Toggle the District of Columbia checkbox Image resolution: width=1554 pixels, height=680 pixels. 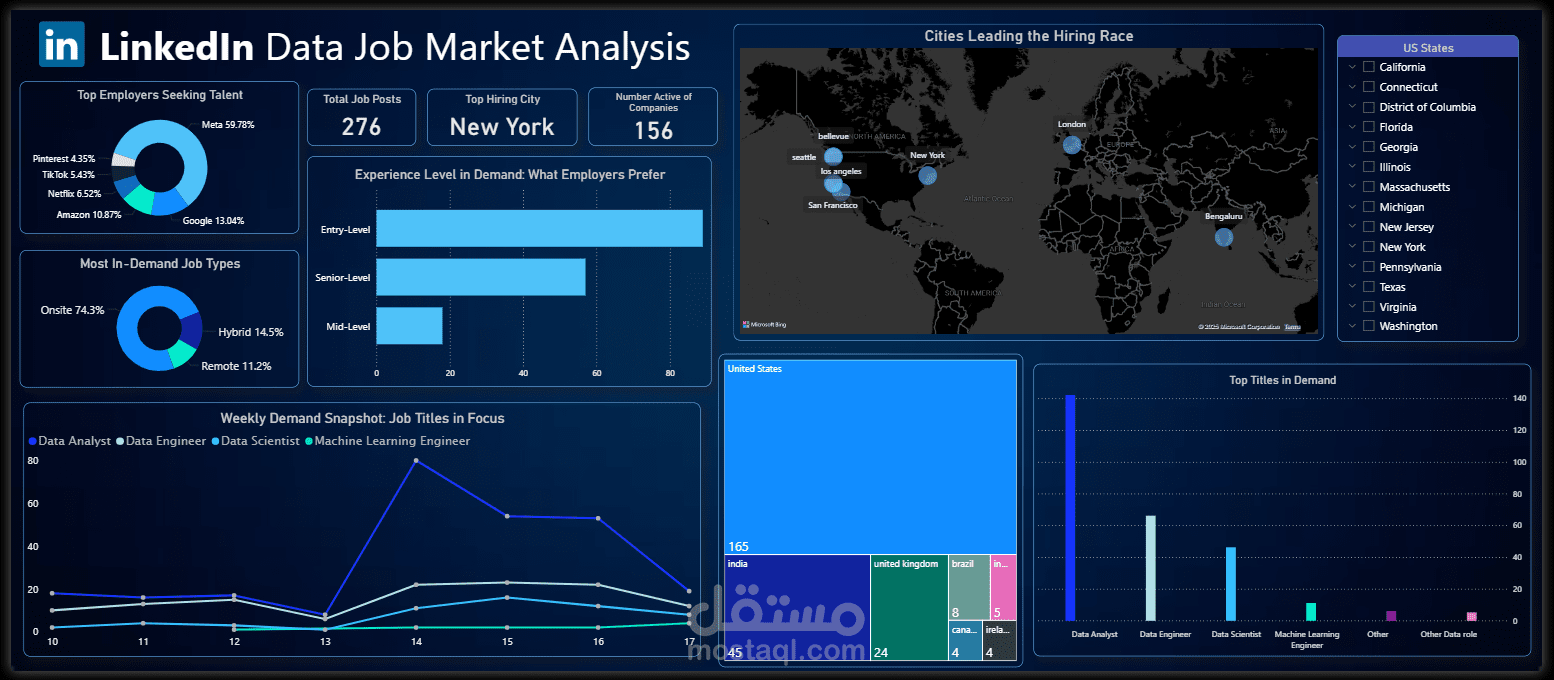[x=1369, y=107]
